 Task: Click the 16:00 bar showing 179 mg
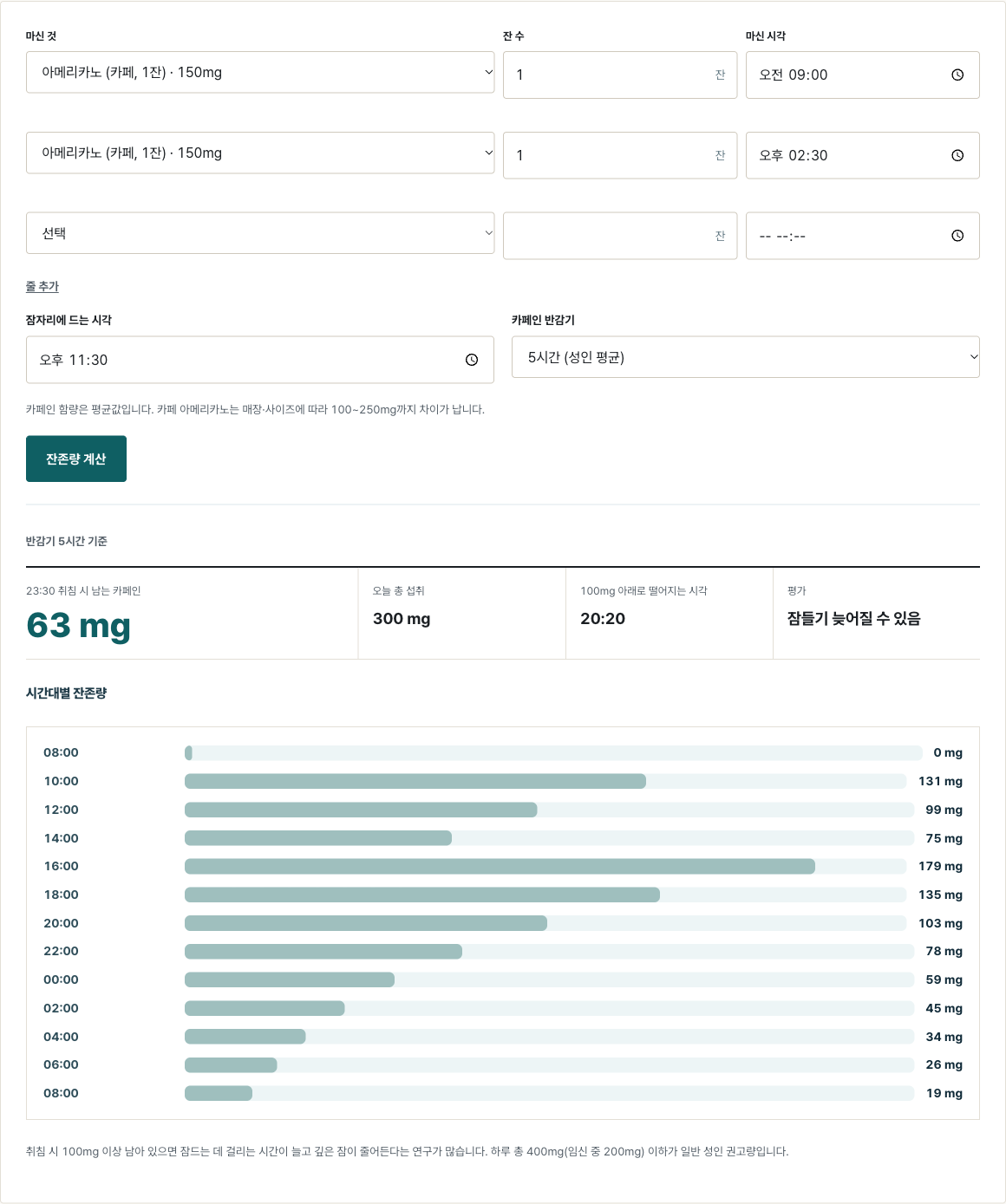coord(500,866)
